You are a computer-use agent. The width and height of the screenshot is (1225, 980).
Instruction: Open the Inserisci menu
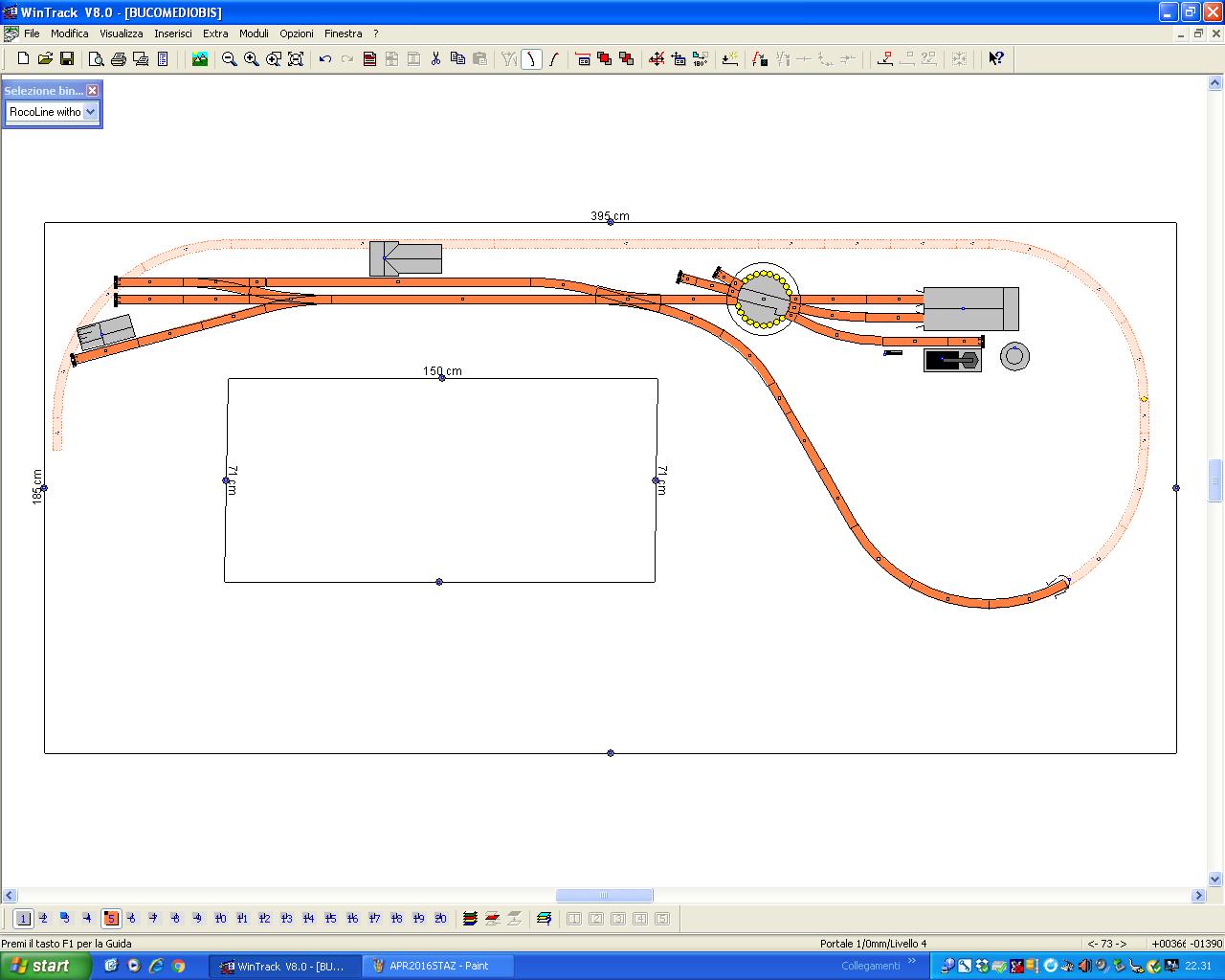tap(173, 33)
